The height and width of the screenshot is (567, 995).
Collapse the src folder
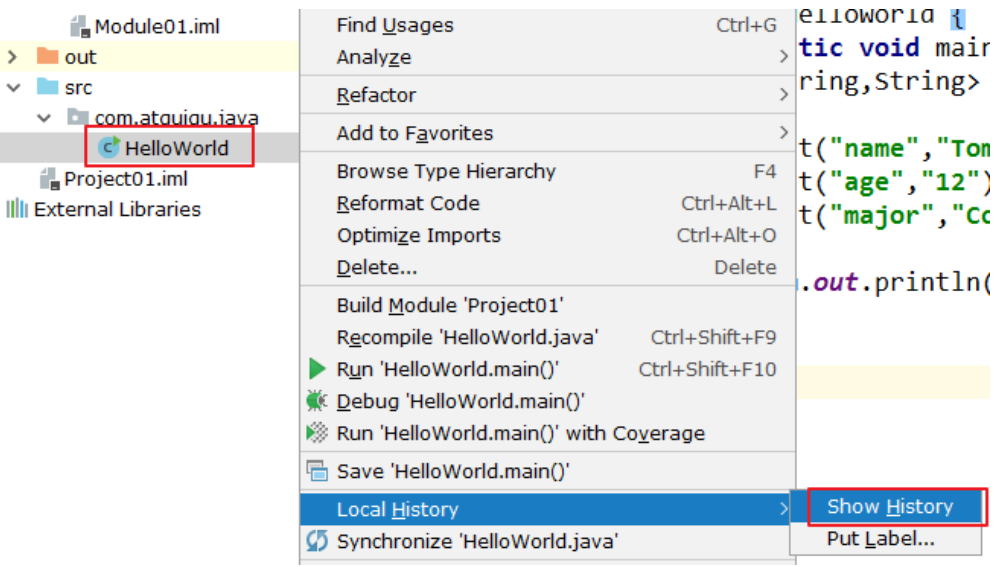pyautogui.click(x=14, y=87)
